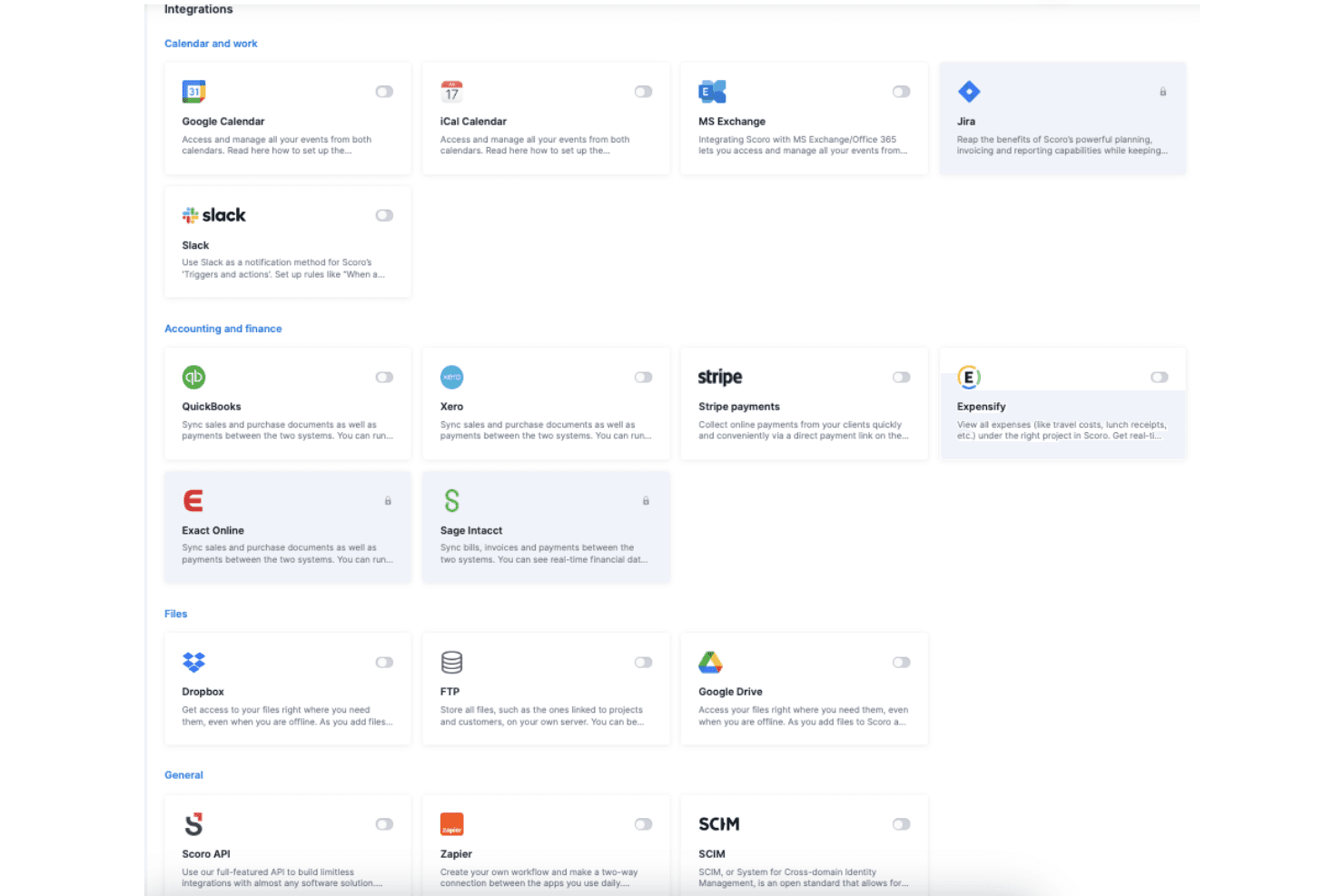Screen dimensions: 1344x896
Task: Select the Sage Intacct card title
Action: [x=471, y=530]
